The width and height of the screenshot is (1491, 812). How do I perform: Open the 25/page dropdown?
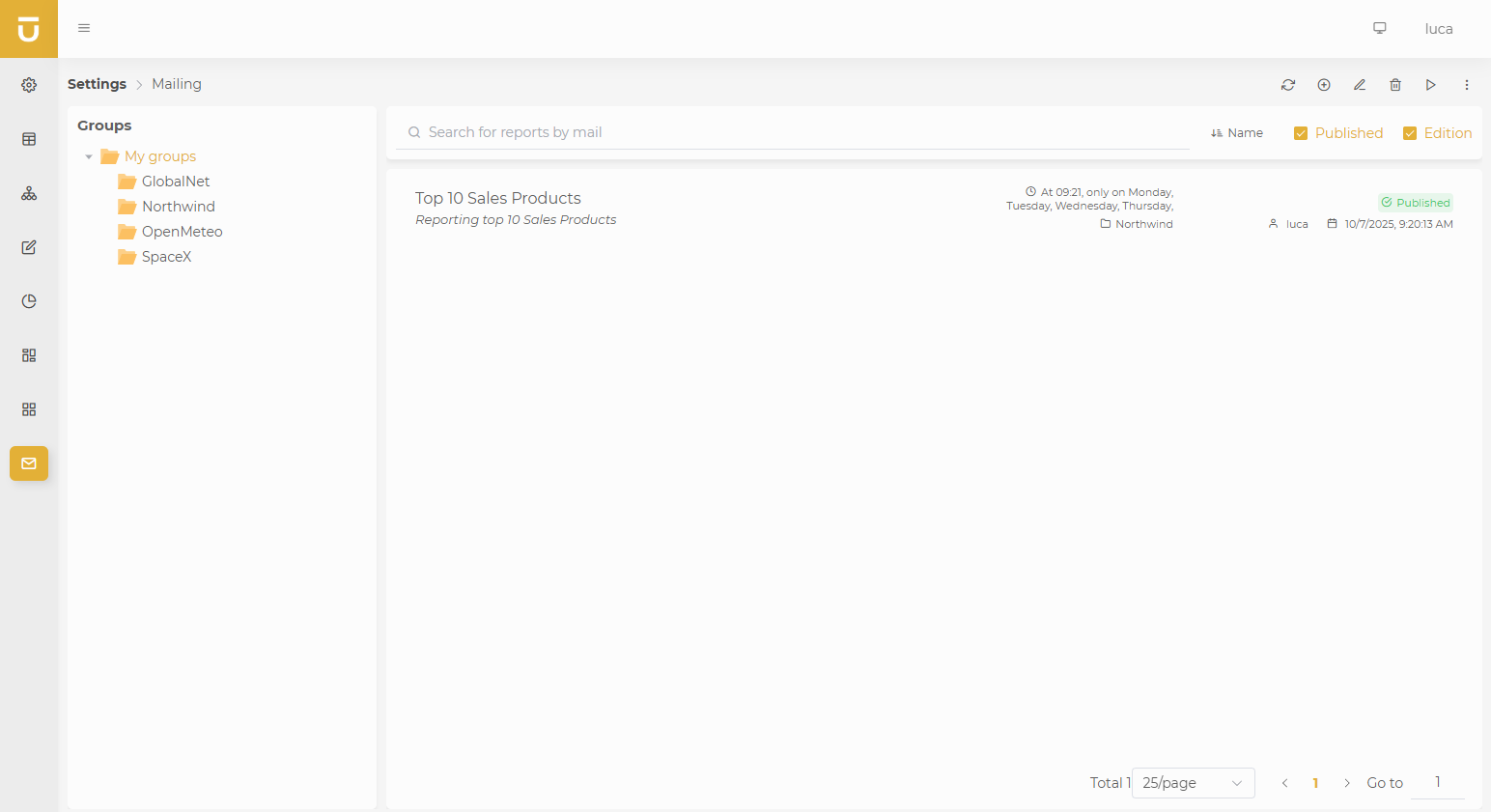point(1192,782)
